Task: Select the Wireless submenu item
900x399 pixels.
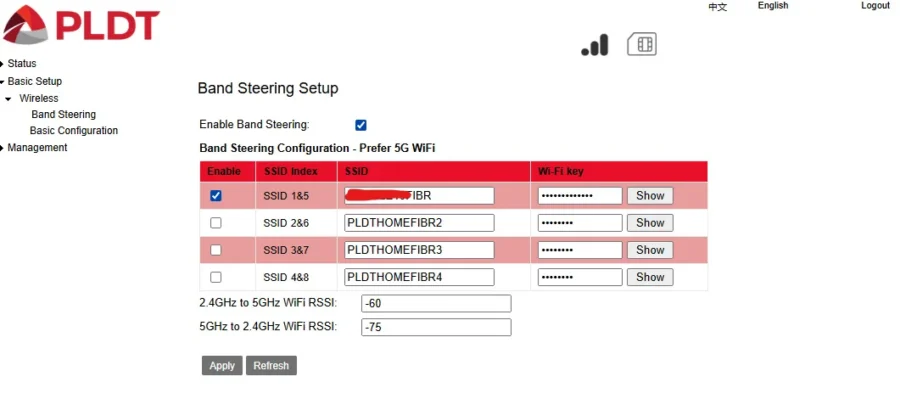Action: pos(38,98)
